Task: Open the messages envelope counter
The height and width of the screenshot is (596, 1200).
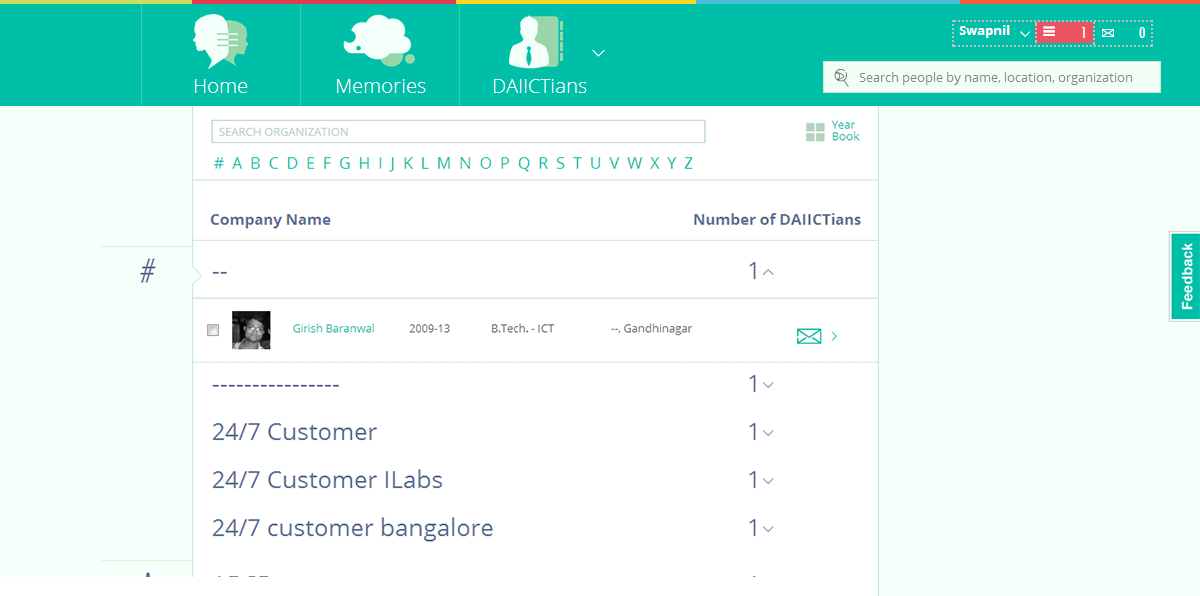Action: pos(1123,33)
